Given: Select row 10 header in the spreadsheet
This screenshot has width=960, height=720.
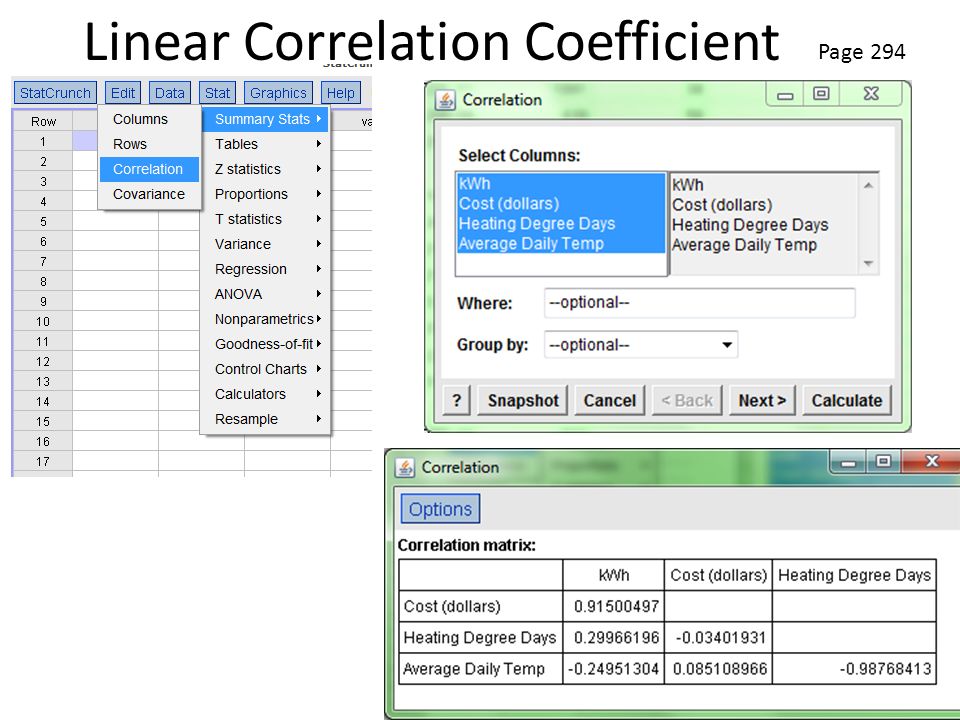Looking at the screenshot, I should [x=43, y=321].
